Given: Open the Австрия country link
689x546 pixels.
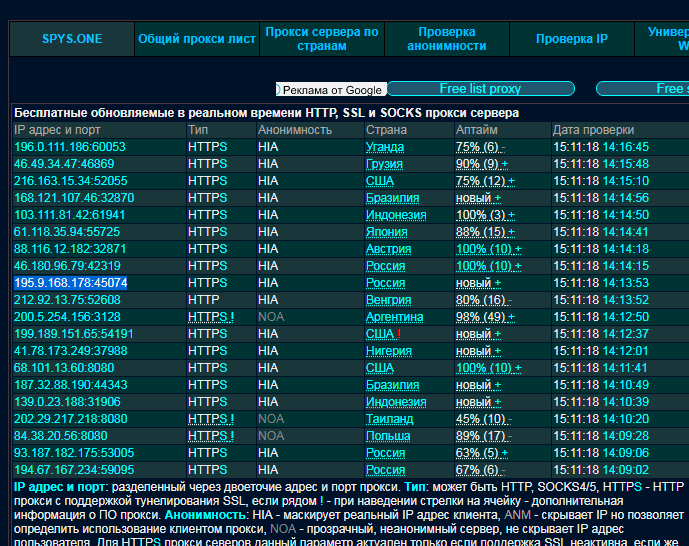Looking at the screenshot, I should 388,249.
